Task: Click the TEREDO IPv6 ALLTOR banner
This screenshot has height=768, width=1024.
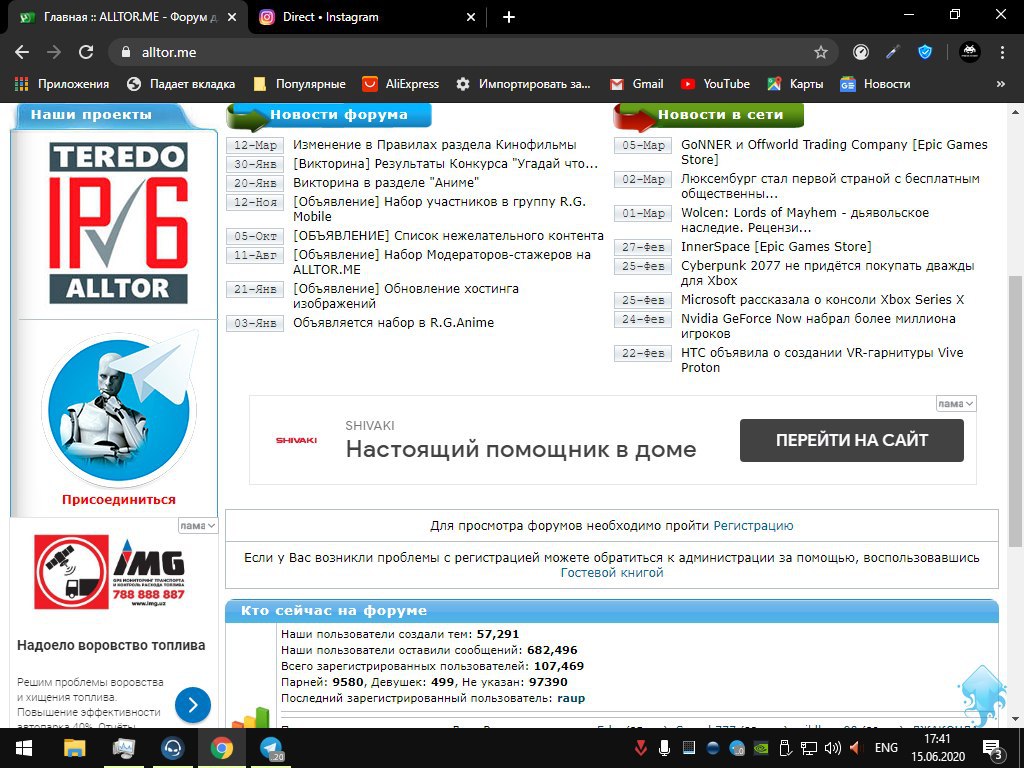Action: tap(118, 223)
